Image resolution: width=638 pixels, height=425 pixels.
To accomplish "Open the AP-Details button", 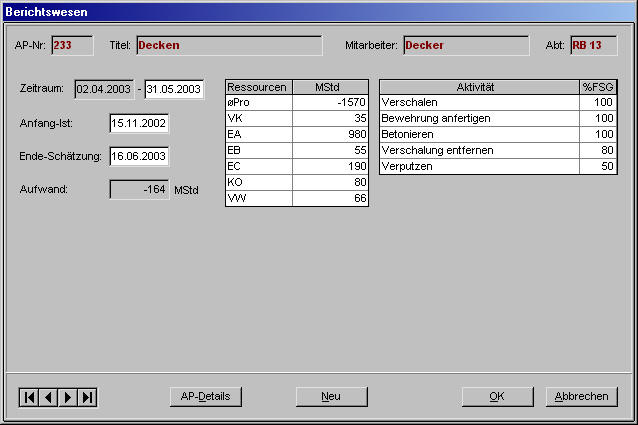I will coord(205,396).
